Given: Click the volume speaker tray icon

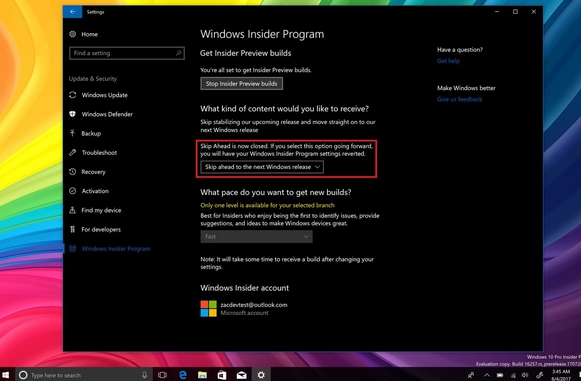Looking at the screenshot, I should pyautogui.click(x=525, y=375).
